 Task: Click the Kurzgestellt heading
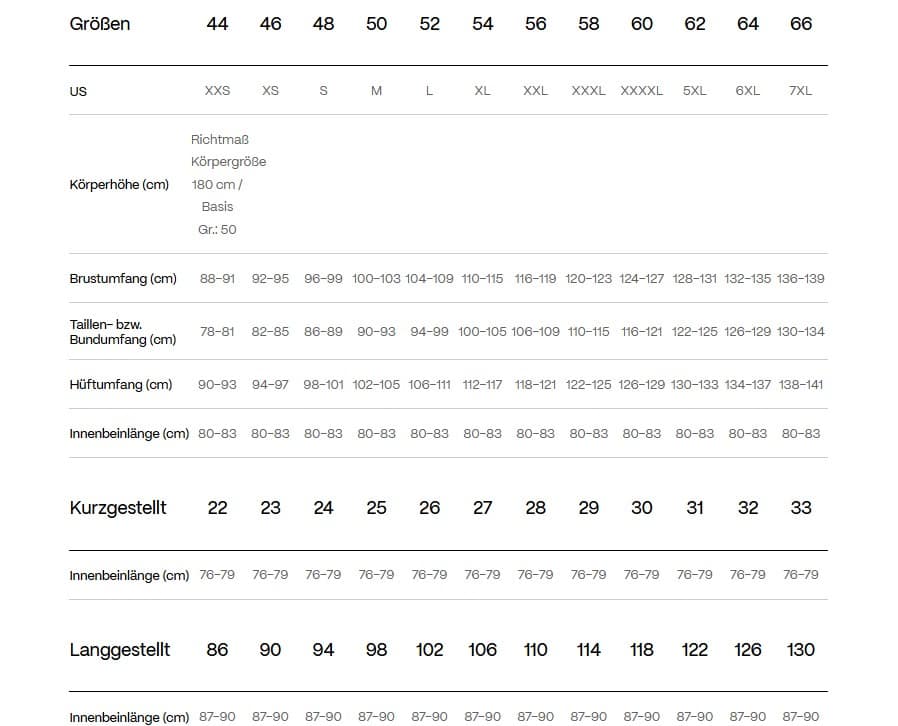tap(118, 508)
